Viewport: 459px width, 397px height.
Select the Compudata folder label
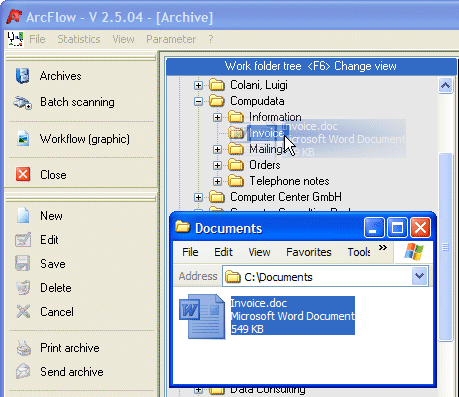pyautogui.click(x=257, y=101)
